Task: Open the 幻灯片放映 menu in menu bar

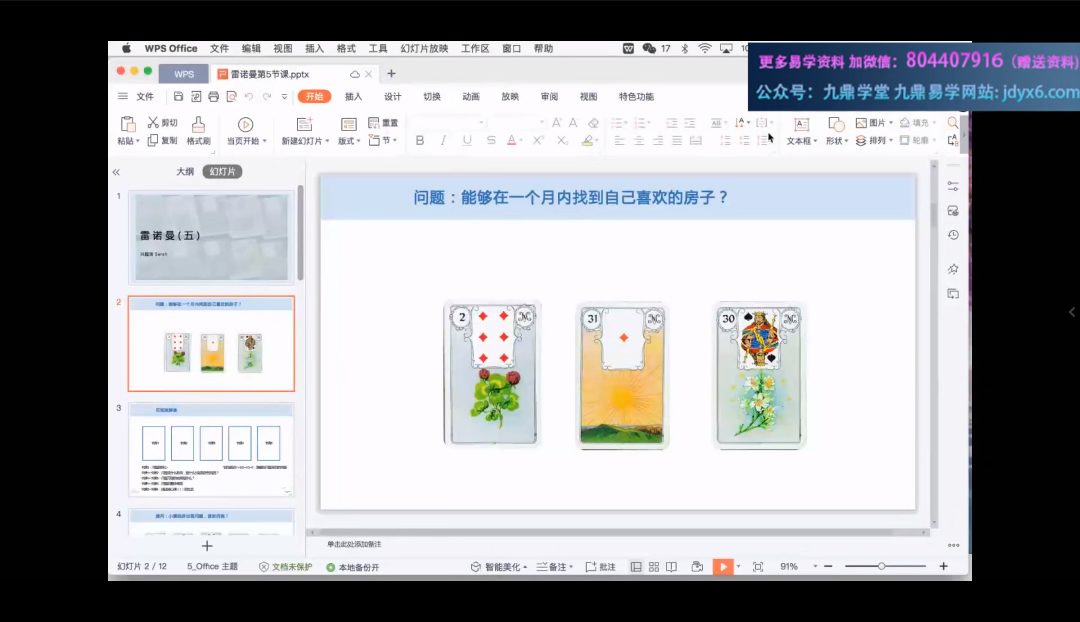Action: (424, 48)
